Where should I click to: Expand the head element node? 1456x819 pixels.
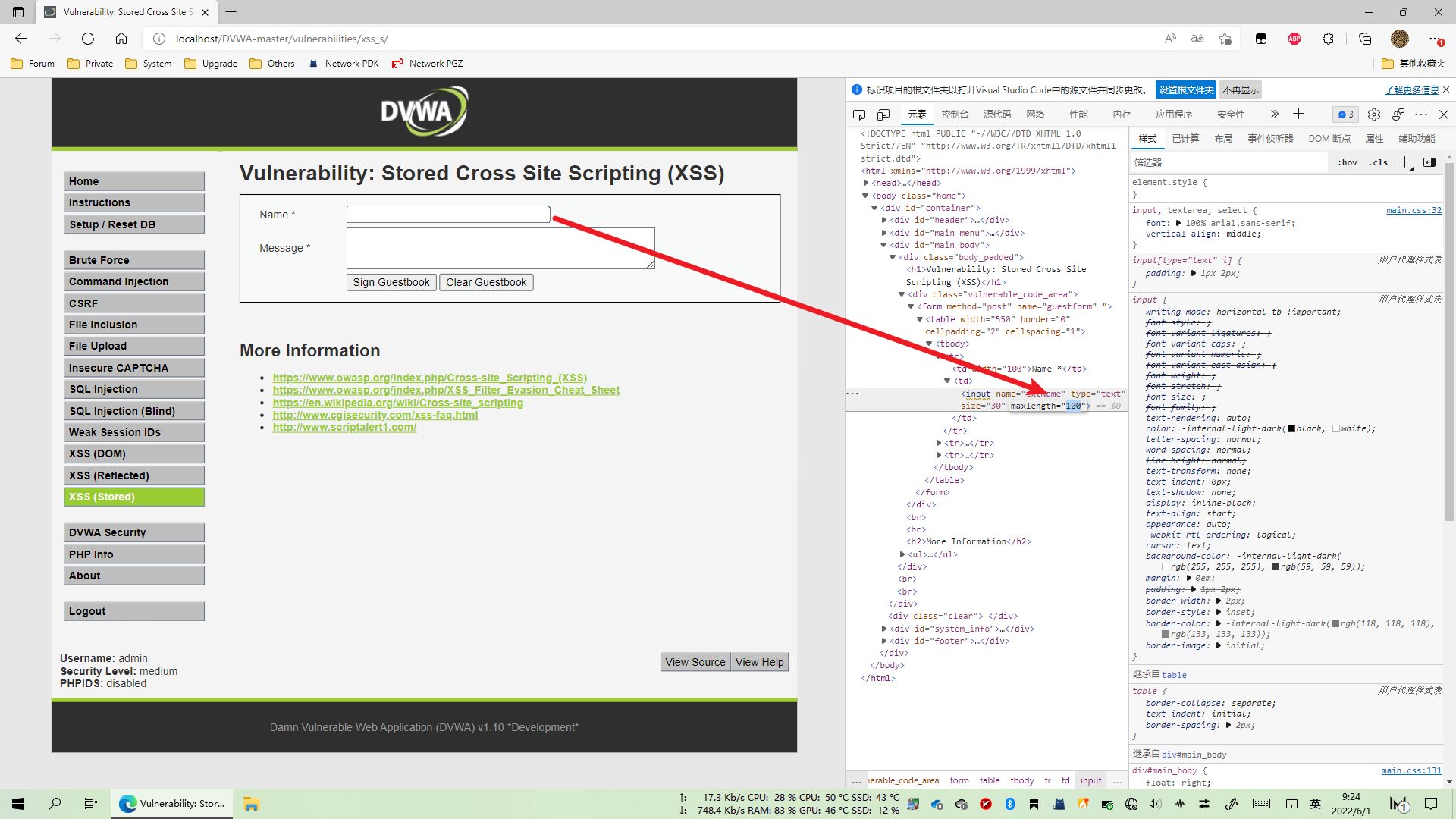(x=866, y=183)
